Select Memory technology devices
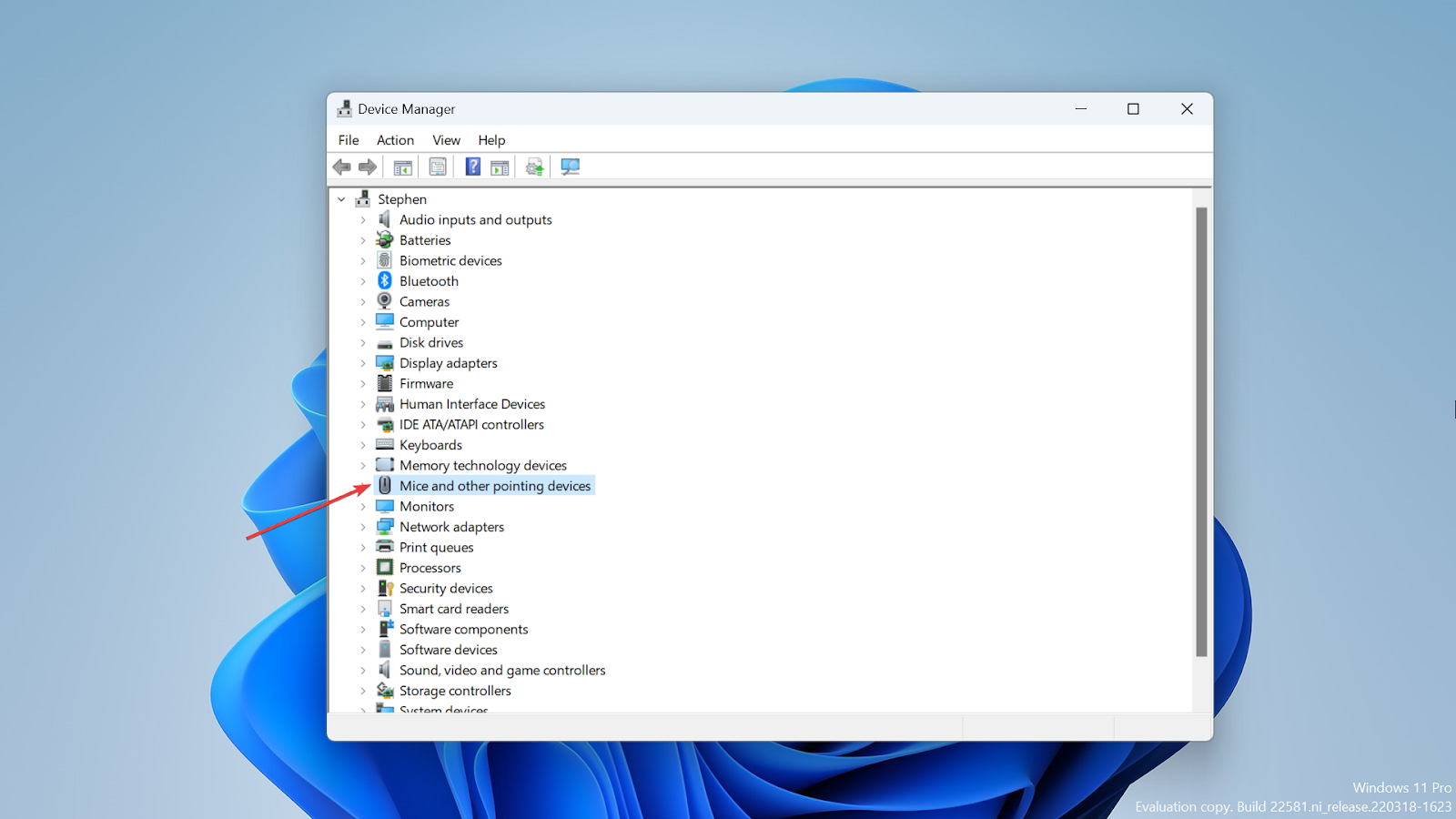Viewport: 1456px width, 819px height. [483, 465]
